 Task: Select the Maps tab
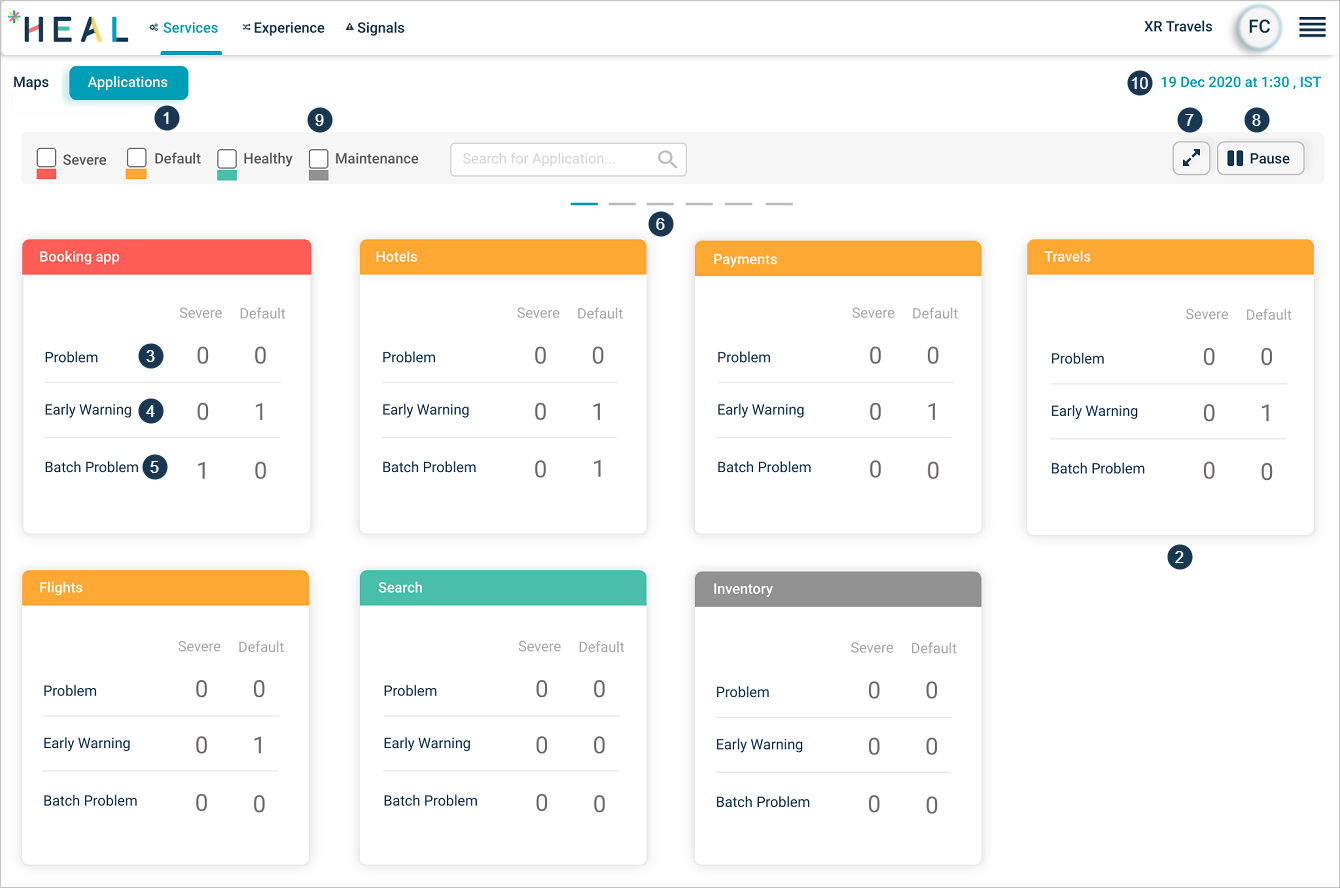[x=31, y=82]
